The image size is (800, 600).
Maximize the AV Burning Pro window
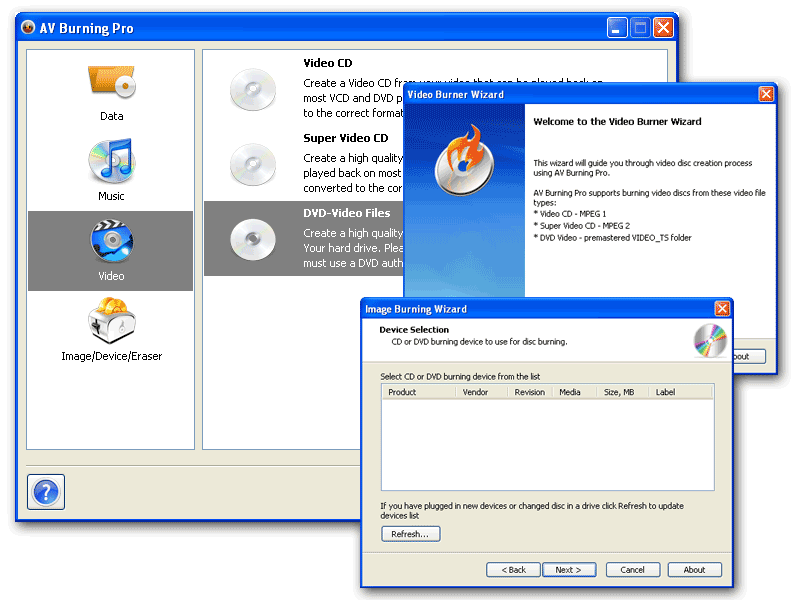click(640, 28)
